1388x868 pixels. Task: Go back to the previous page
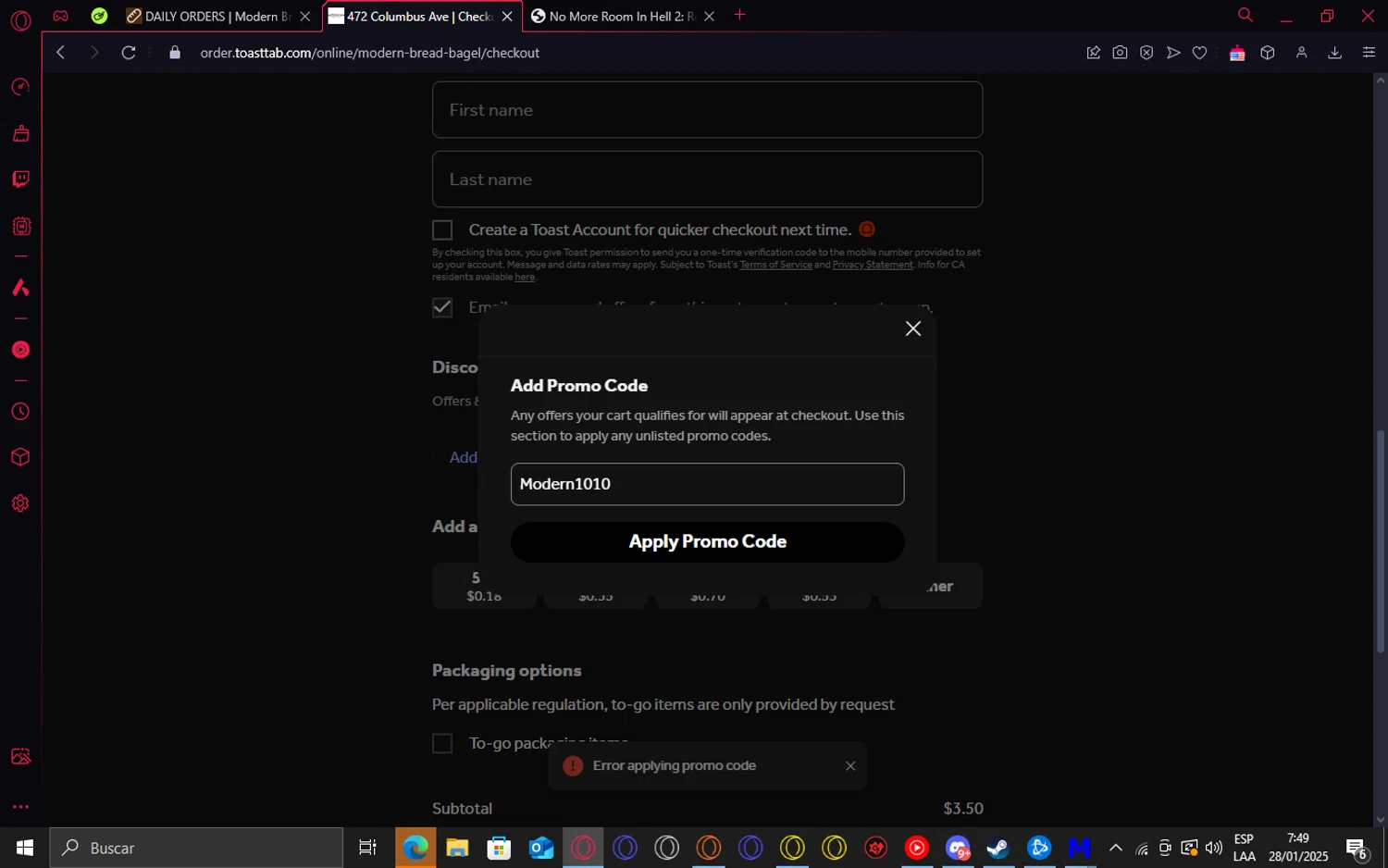tap(61, 53)
